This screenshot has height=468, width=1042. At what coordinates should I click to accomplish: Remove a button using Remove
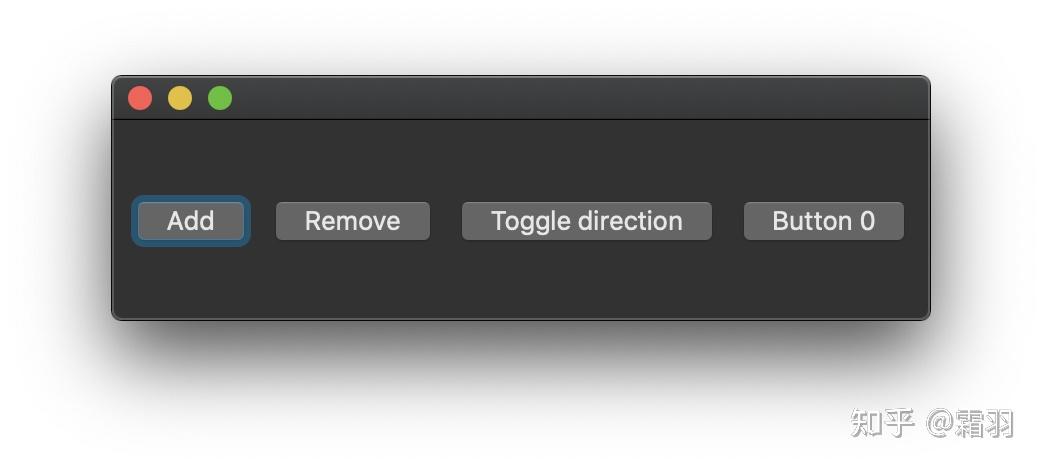352,221
